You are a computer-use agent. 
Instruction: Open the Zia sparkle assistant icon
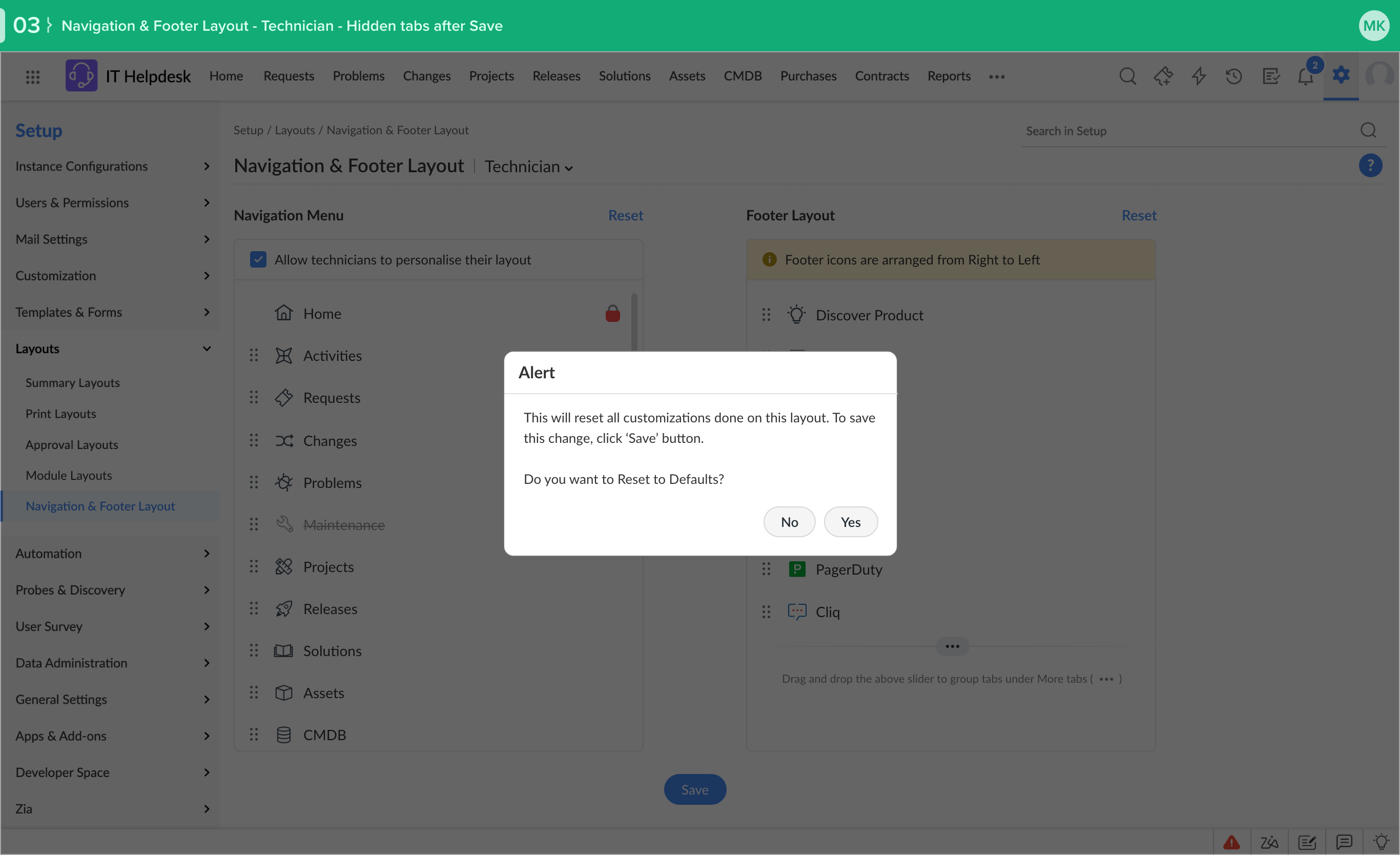point(1163,76)
